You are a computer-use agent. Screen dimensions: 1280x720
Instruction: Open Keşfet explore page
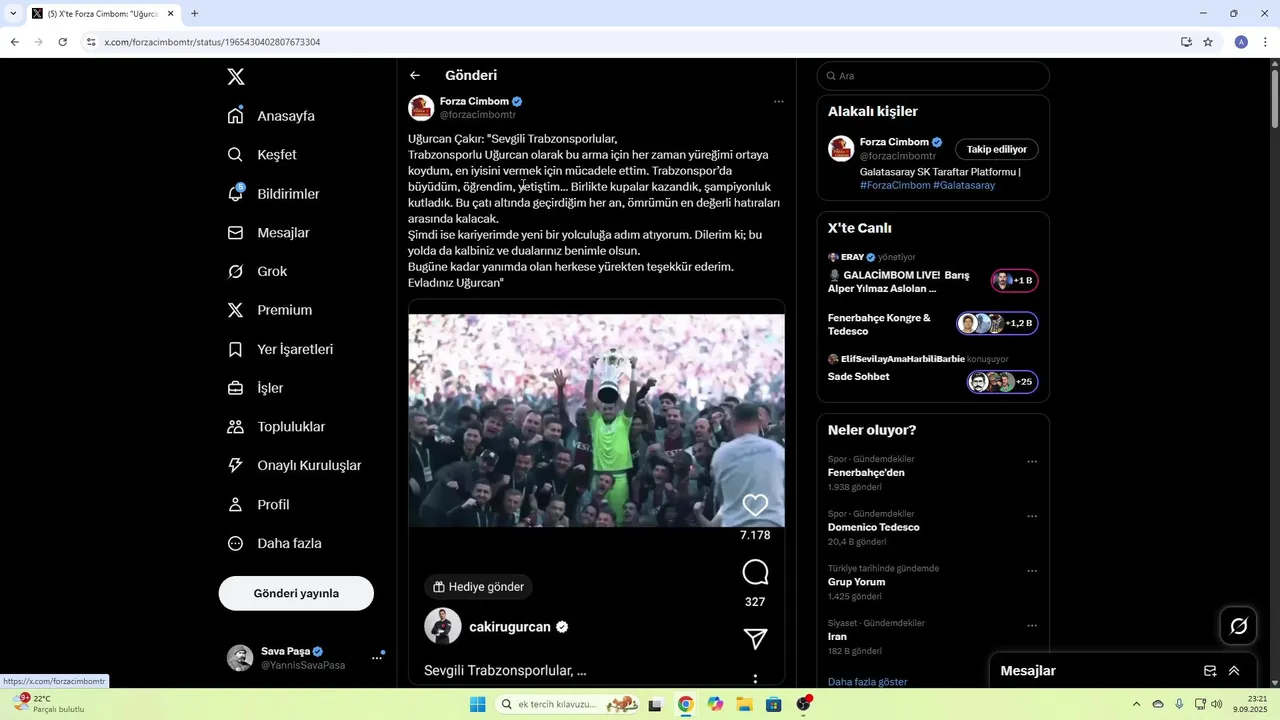(x=263, y=155)
